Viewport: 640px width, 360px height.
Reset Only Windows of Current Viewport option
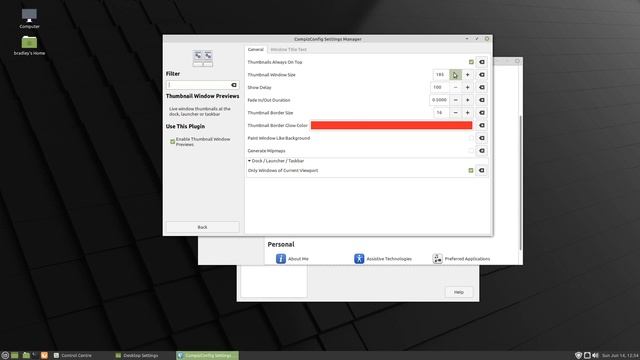[482, 170]
